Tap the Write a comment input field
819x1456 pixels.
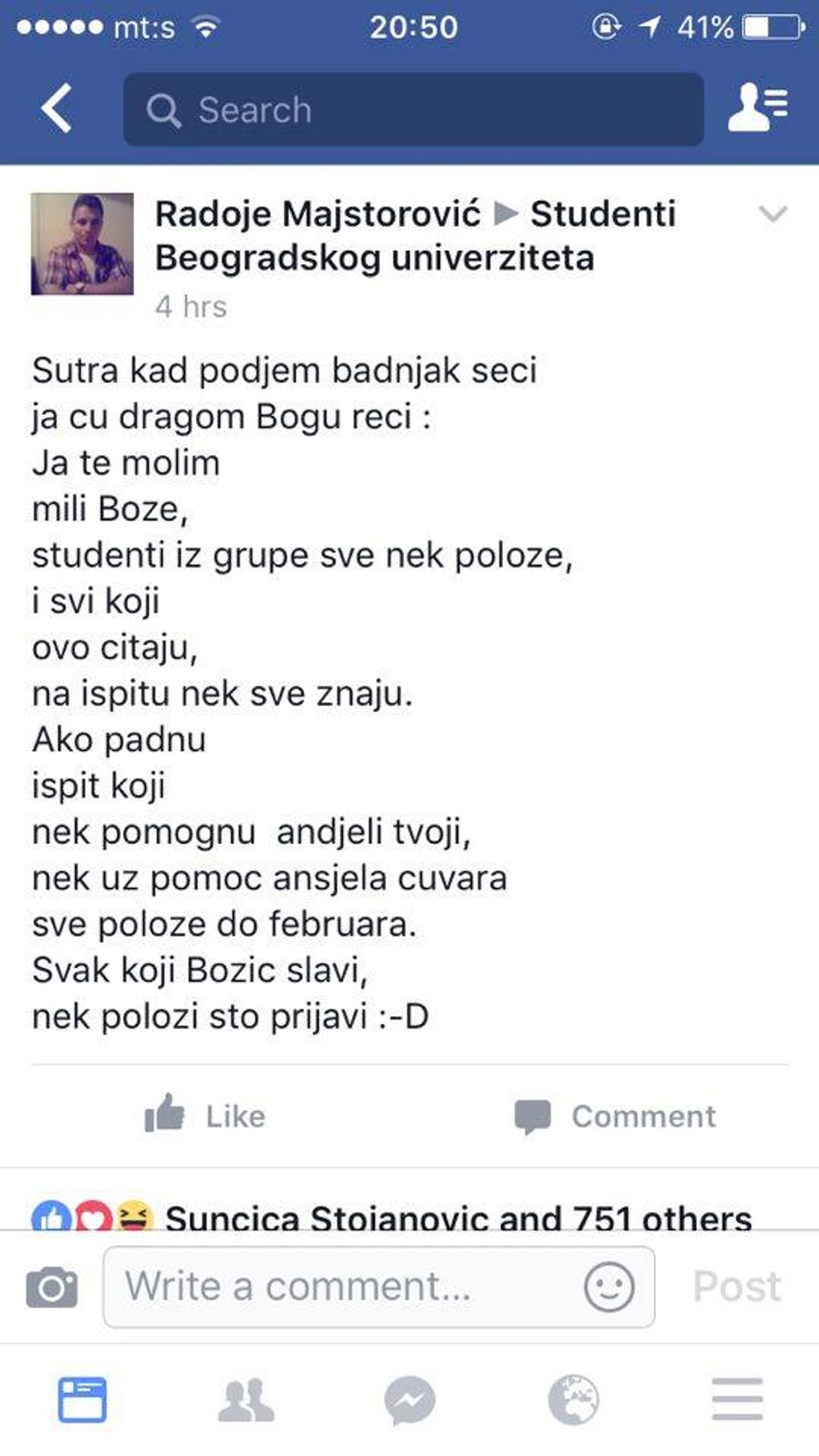point(349,1285)
